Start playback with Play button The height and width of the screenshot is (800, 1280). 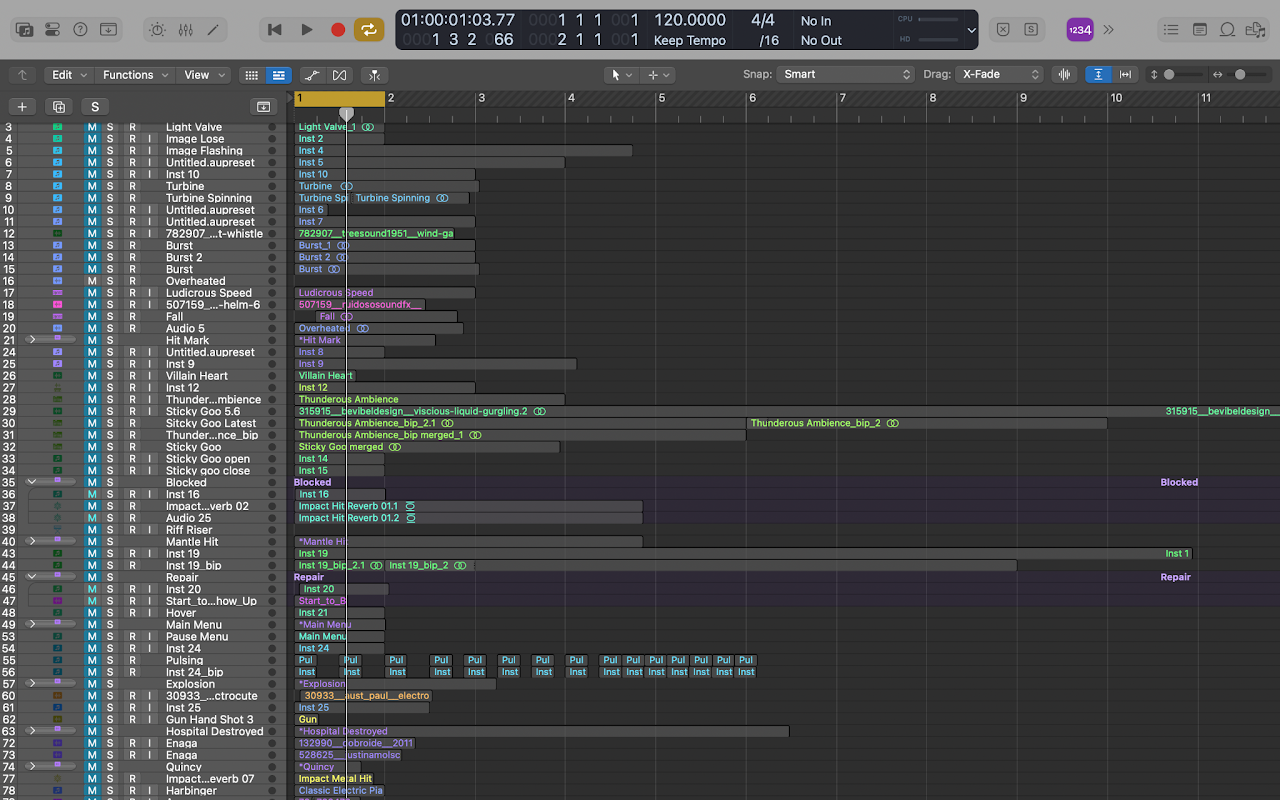click(307, 30)
